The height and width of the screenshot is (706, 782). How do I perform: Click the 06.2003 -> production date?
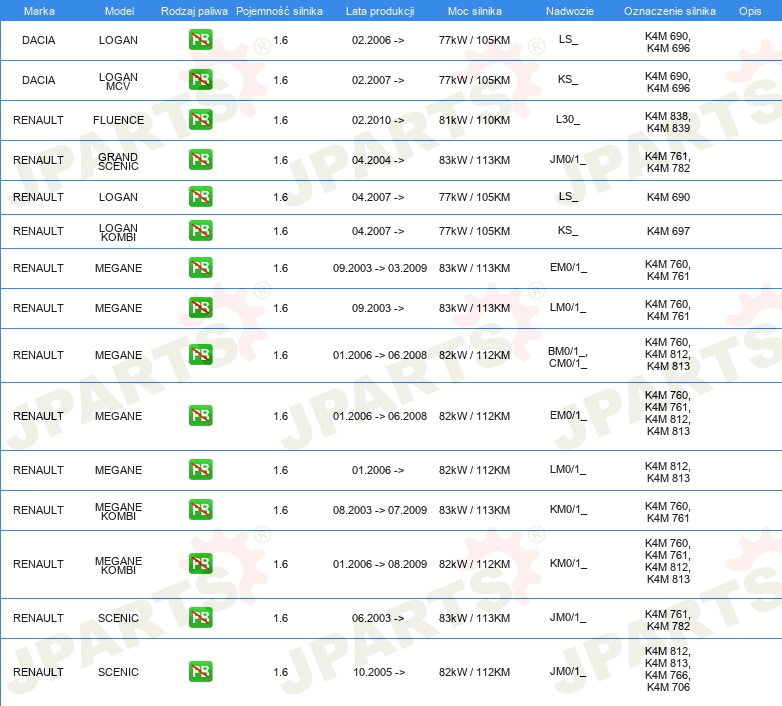(x=378, y=618)
